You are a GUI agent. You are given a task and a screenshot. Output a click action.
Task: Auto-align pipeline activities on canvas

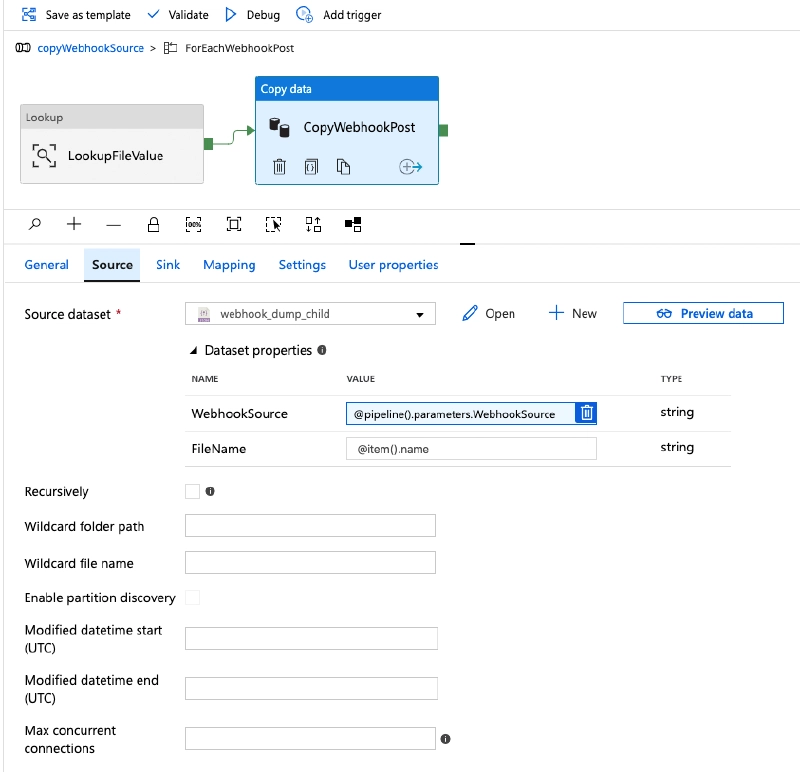(x=313, y=224)
